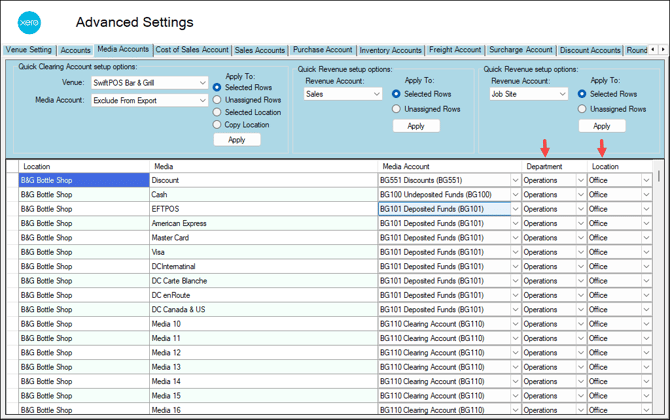The height and width of the screenshot is (420, 670).
Task: Expand Location dropdown in the Media 14 row
Action: (646, 382)
